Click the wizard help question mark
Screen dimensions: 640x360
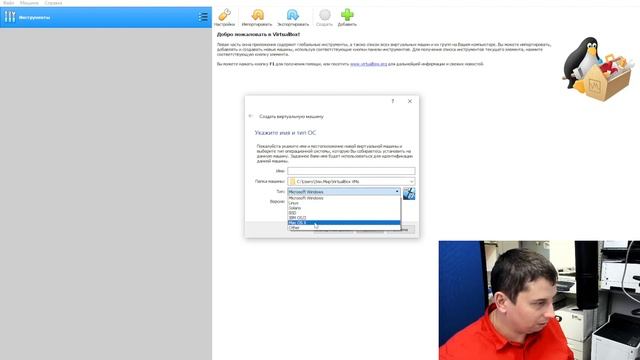pyautogui.click(x=393, y=101)
